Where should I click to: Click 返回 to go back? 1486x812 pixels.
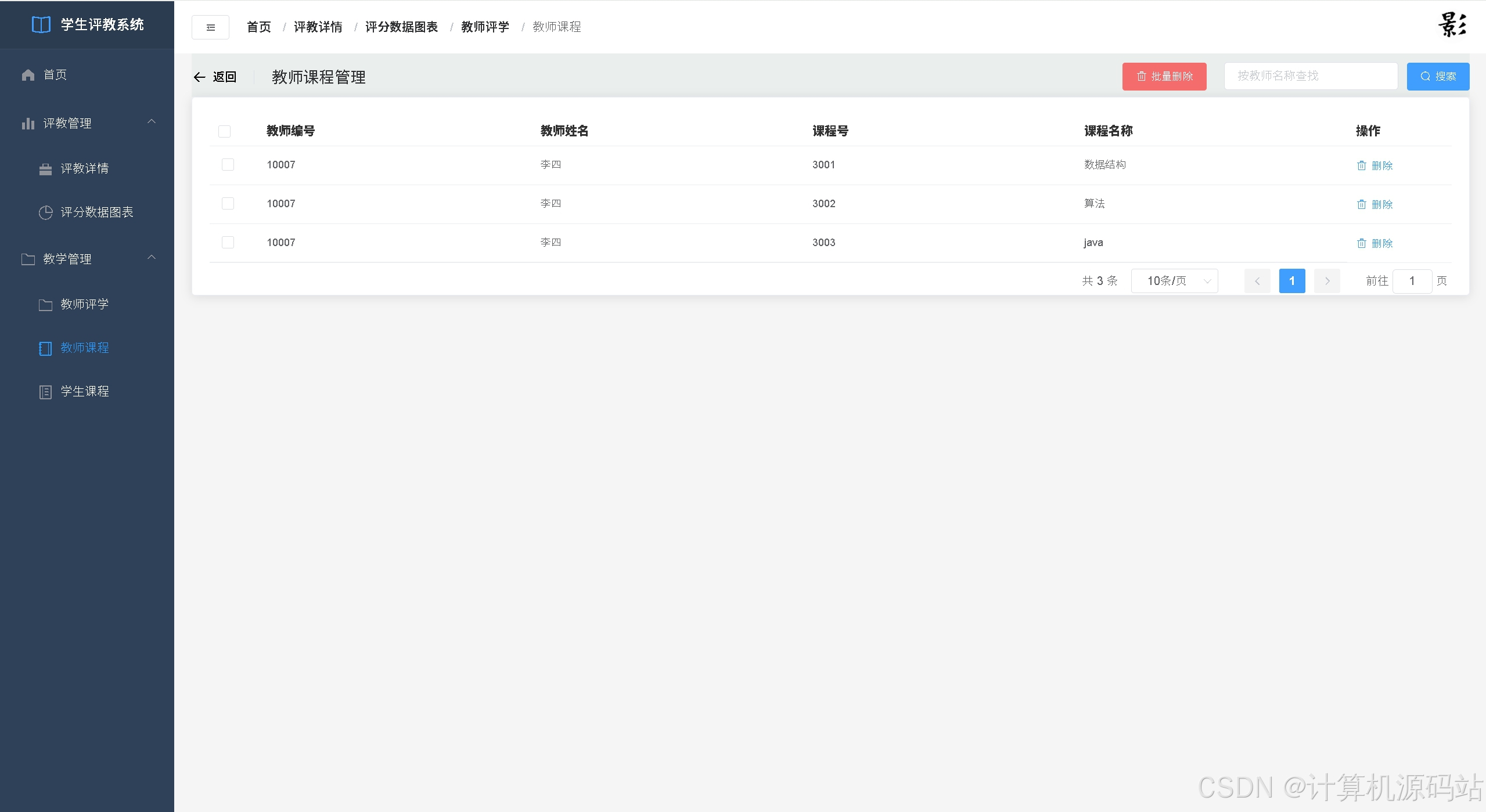(224, 77)
